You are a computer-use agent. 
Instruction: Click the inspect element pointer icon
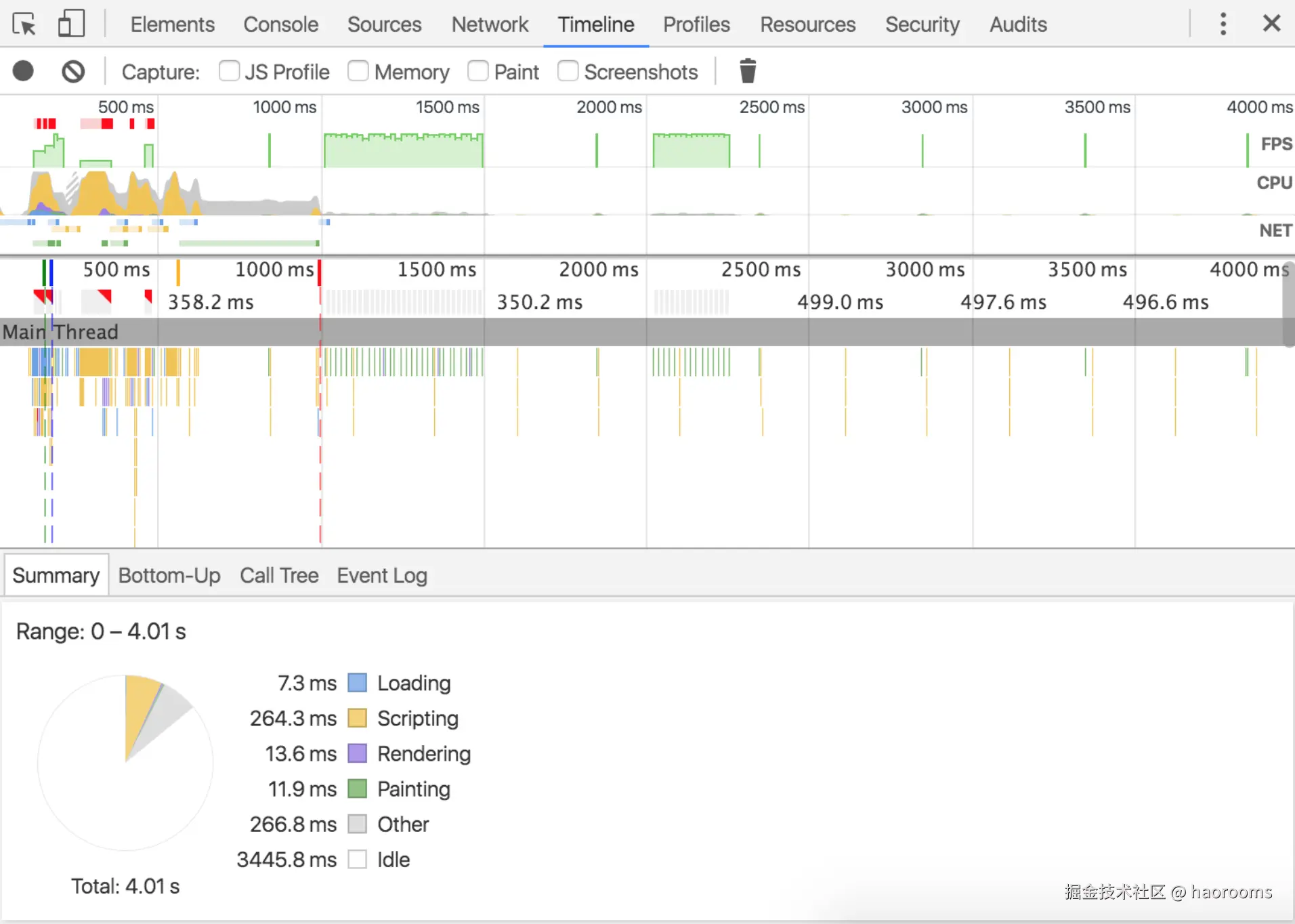tap(24, 25)
